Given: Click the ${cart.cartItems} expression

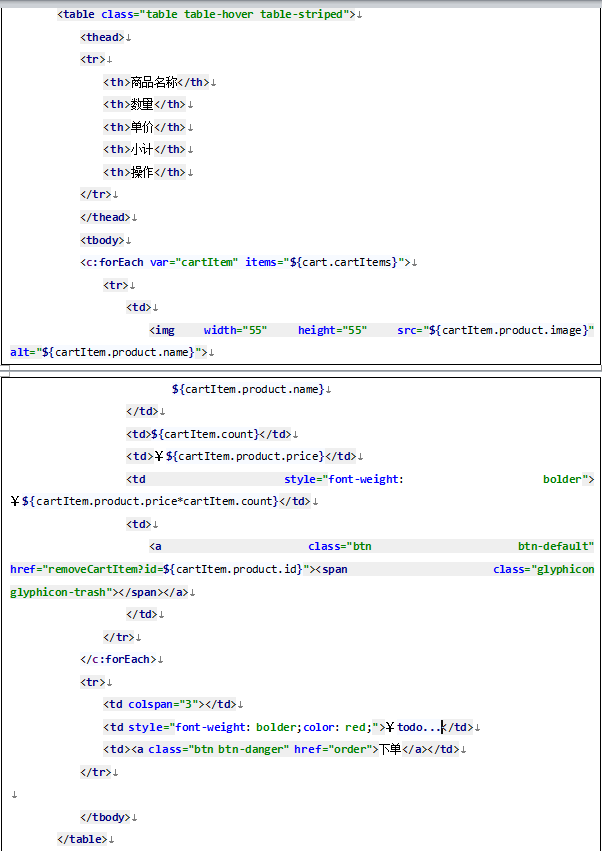Looking at the screenshot, I should [x=344, y=262].
